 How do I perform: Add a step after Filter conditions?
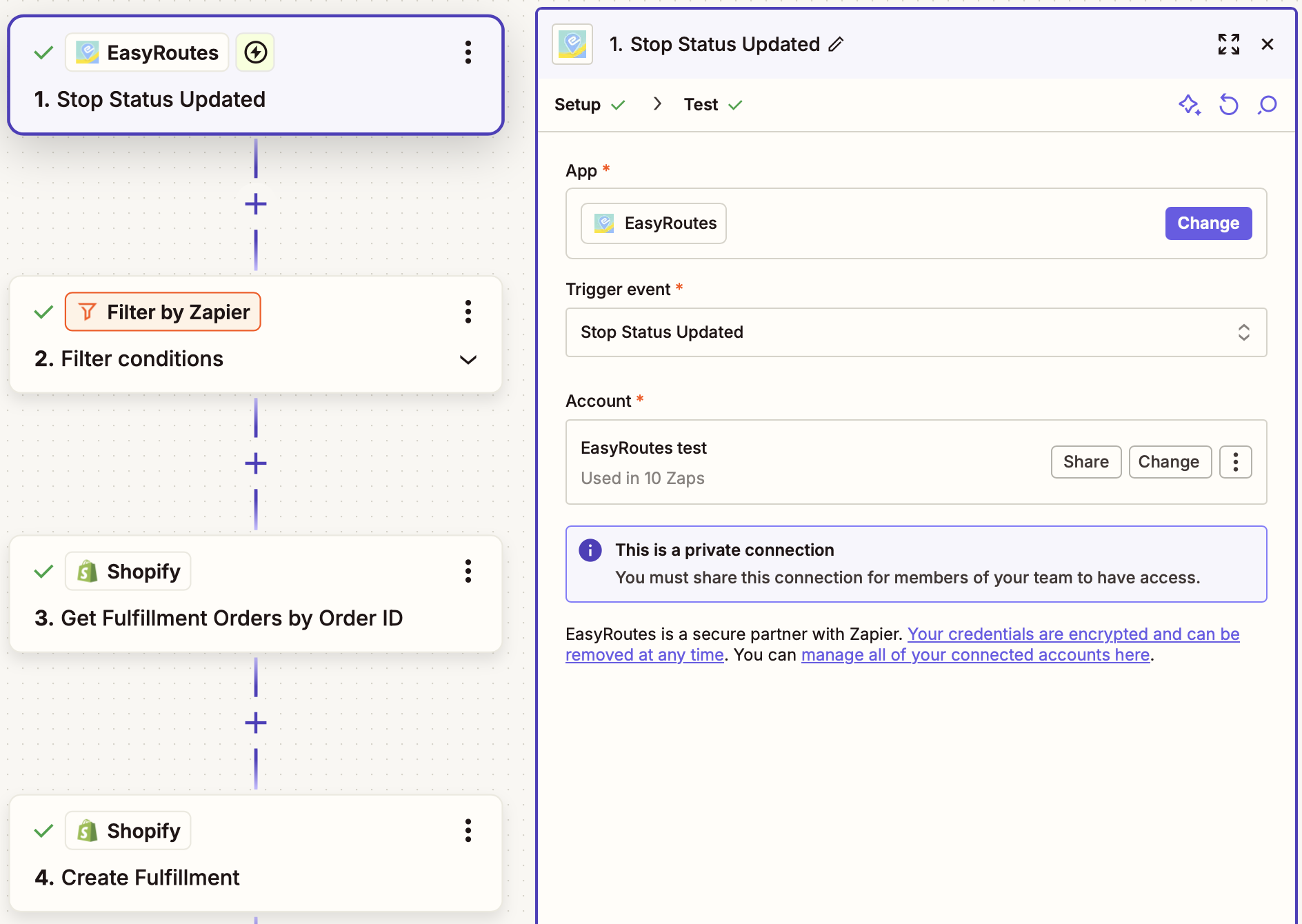(x=256, y=463)
